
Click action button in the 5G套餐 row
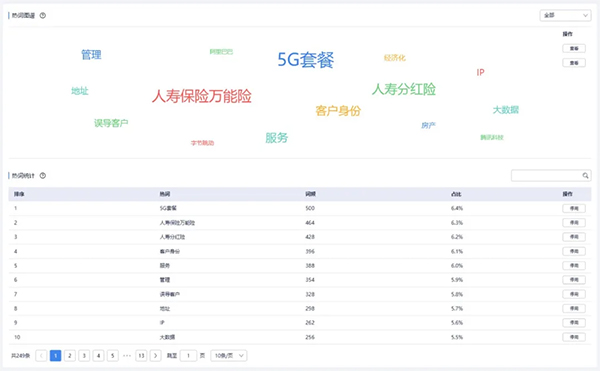click(574, 208)
